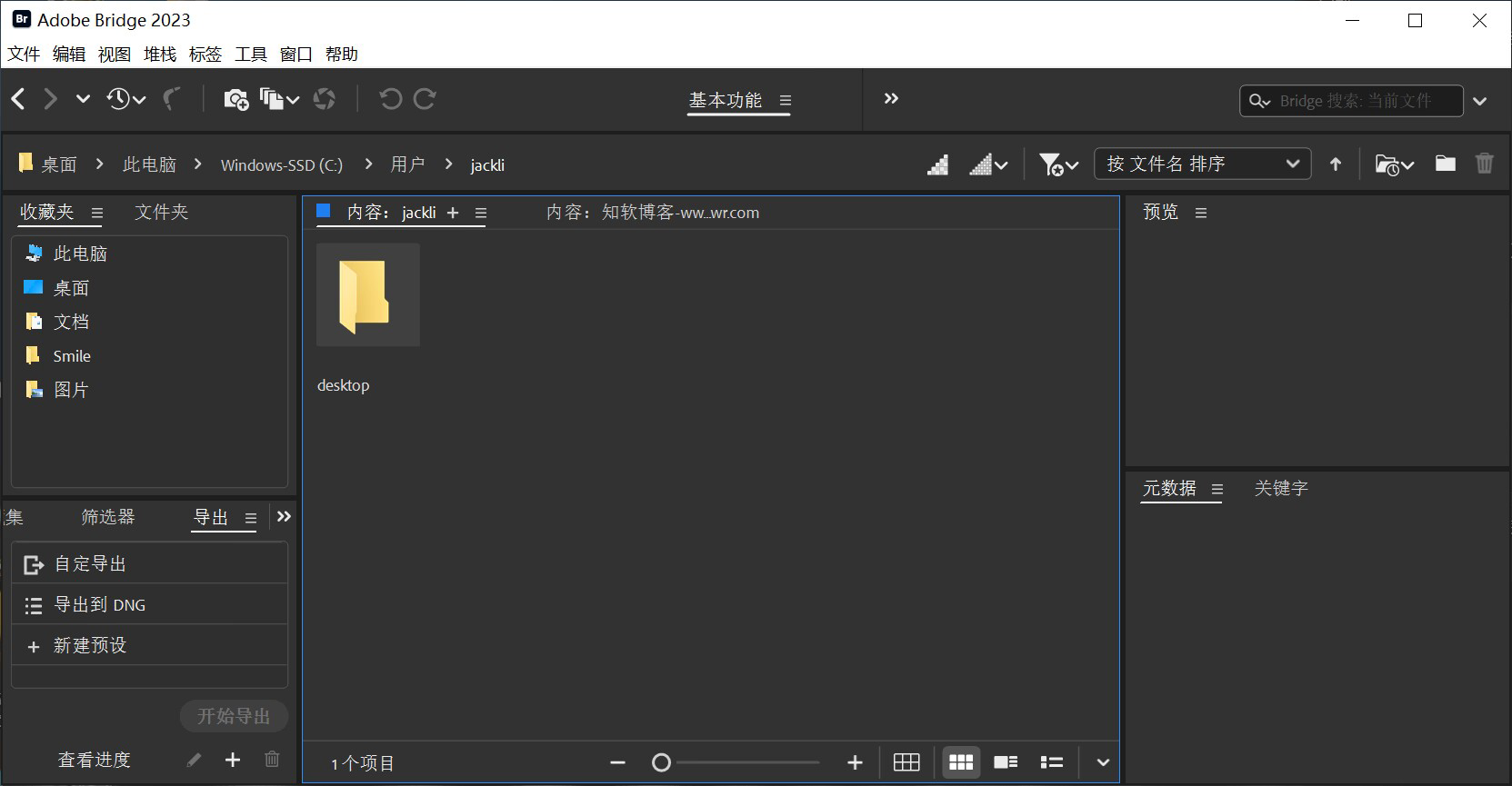Image resolution: width=1512 pixels, height=786 pixels.
Task: Open thumbnail quality options dropdown
Action: point(988,164)
